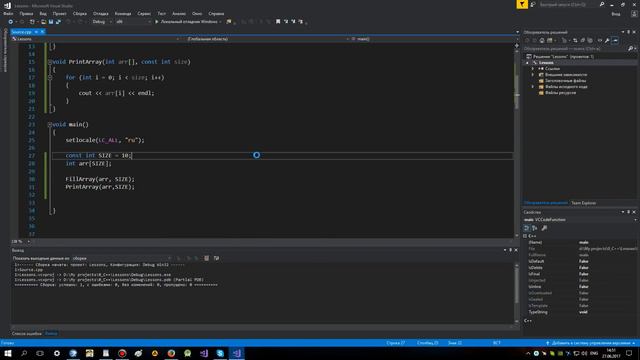Image resolution: width=640 pixels, height=360 pixels.
Task: Collapse the main function outline
Action: [50, 124]
